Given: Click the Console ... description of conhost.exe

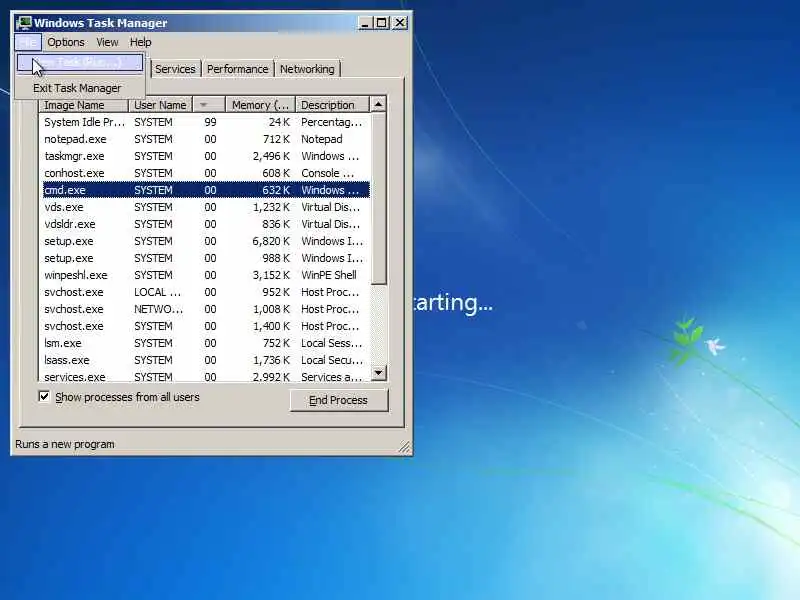Looking at the screenshot, I should click(x=327, y=173).
